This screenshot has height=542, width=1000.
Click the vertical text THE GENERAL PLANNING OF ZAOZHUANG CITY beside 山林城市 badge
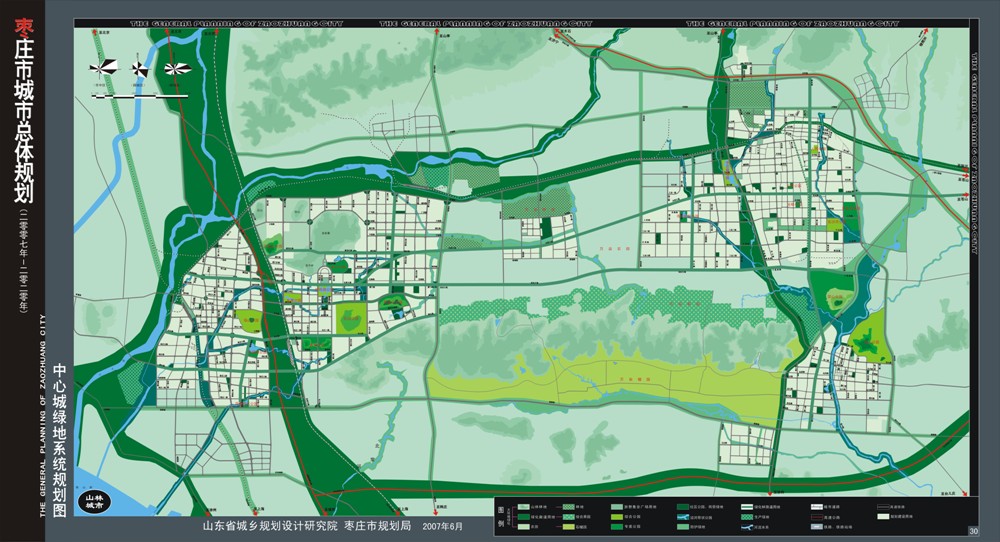[43, 415]
